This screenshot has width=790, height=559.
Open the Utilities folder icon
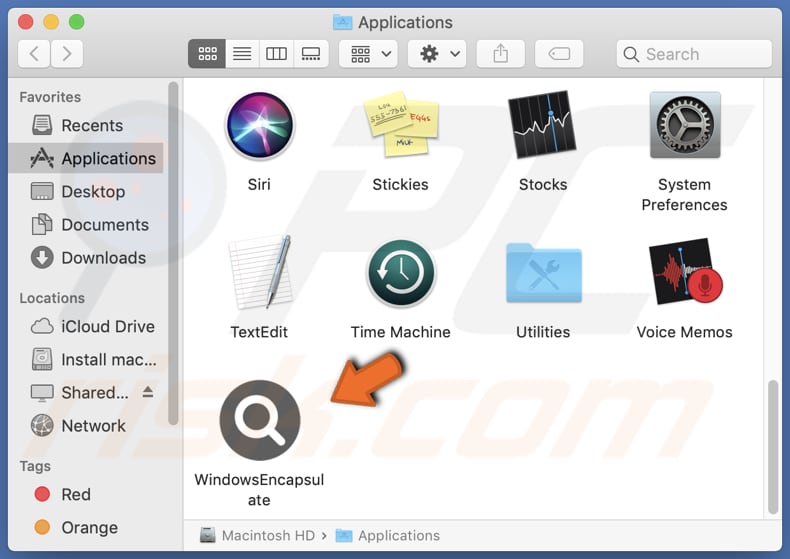pos(544,273)
